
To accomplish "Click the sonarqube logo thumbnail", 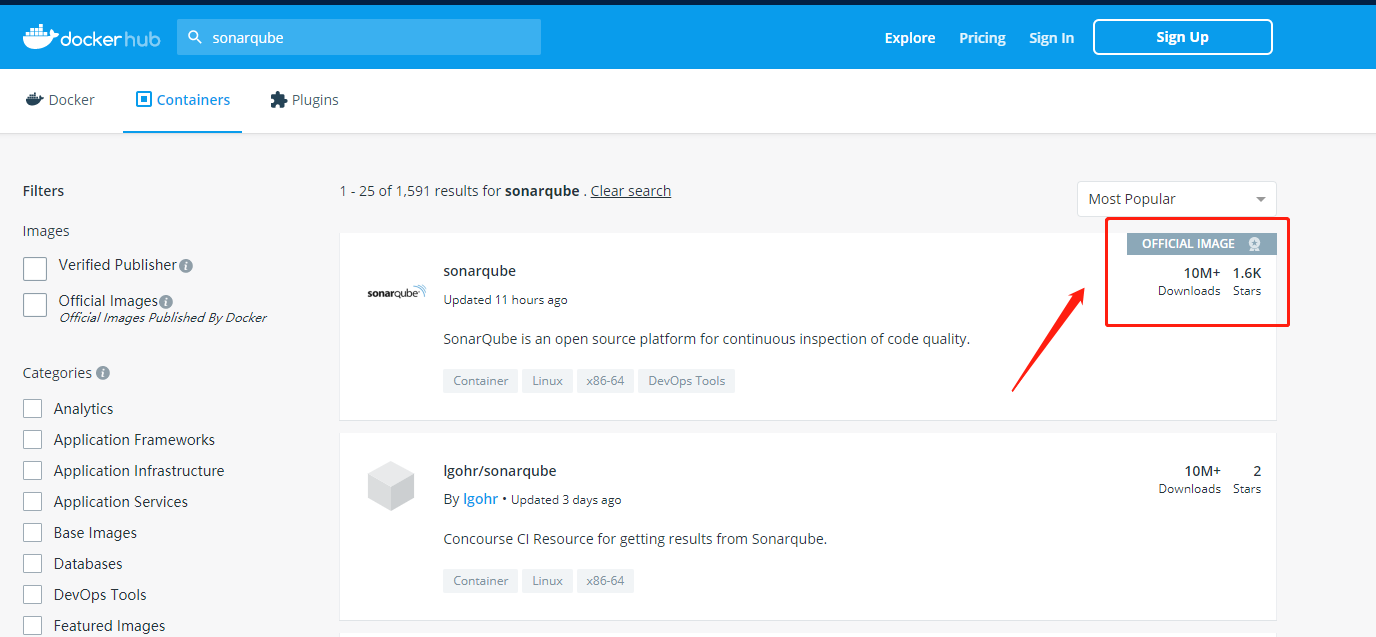I will click(396, 292).
